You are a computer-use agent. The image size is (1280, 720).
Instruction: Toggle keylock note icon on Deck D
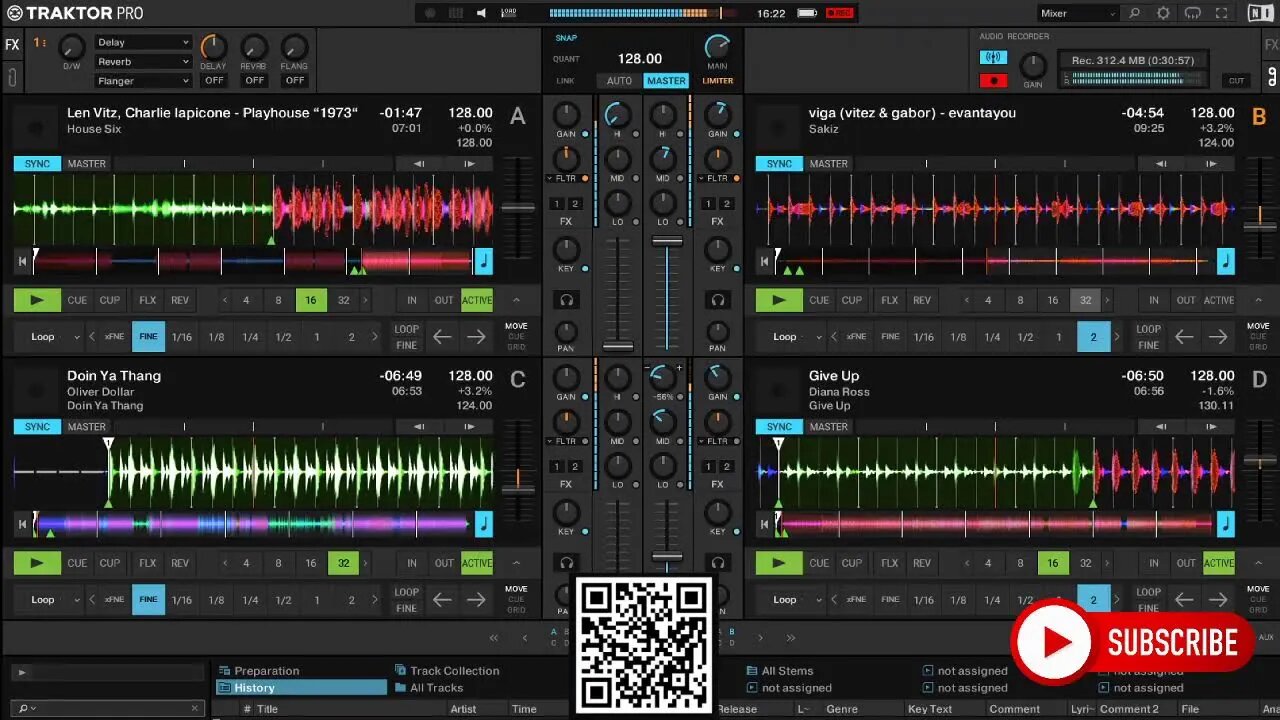tap(1225, 524)
